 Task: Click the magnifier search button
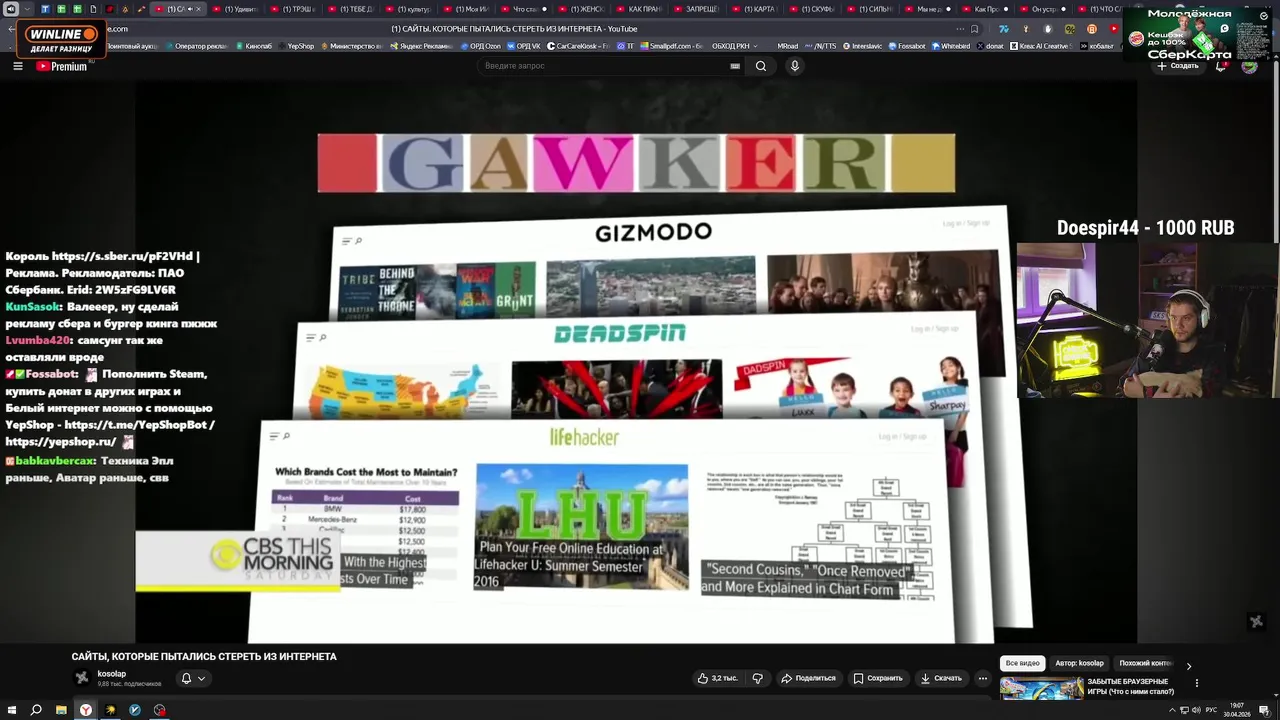click(761, 66)
